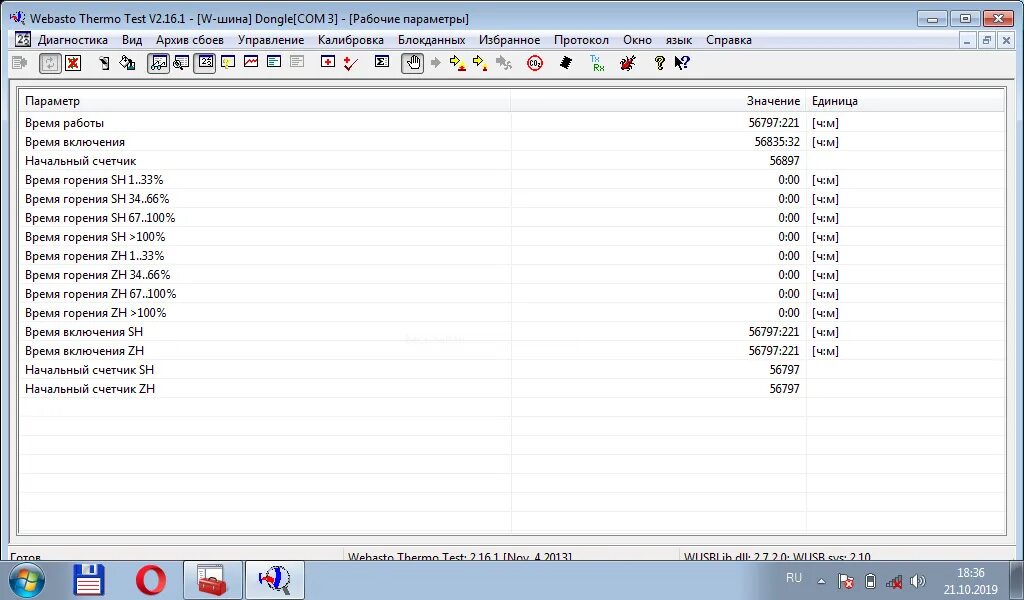The width and height of the screenshot is (1024, 600).
Task: Toggle the operating parameters '23' toolbar icon
Action: [205, 63]
